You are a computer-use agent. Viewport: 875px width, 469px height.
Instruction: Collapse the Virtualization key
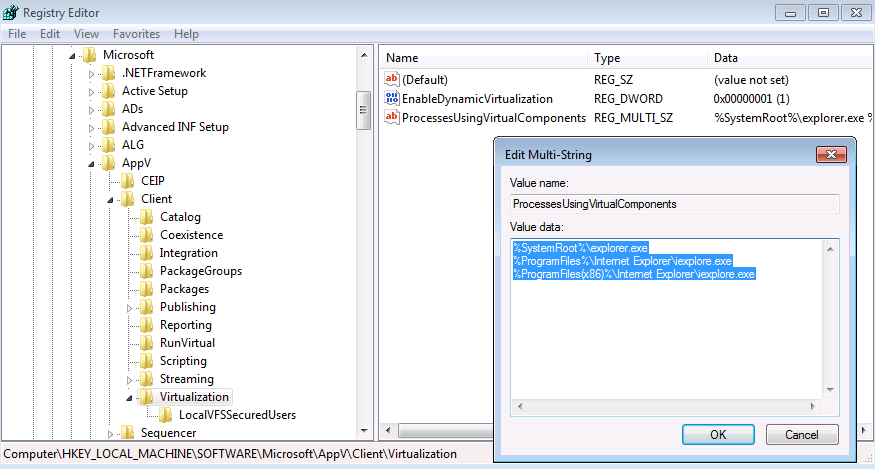coord(129,398)
